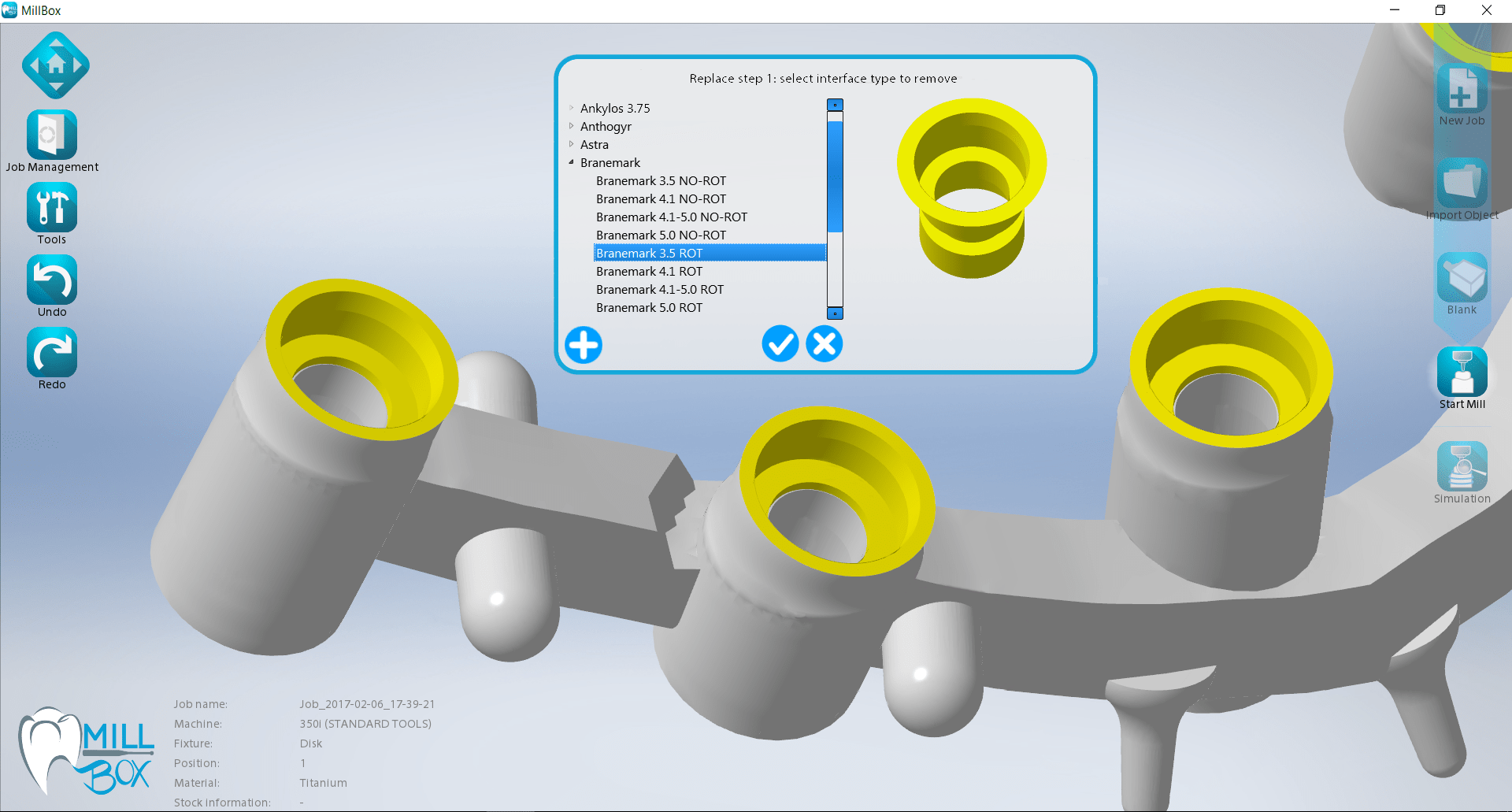The image size is (1512, 812).
Task: Collapse the Branemark group
Action: click(571, 162)
